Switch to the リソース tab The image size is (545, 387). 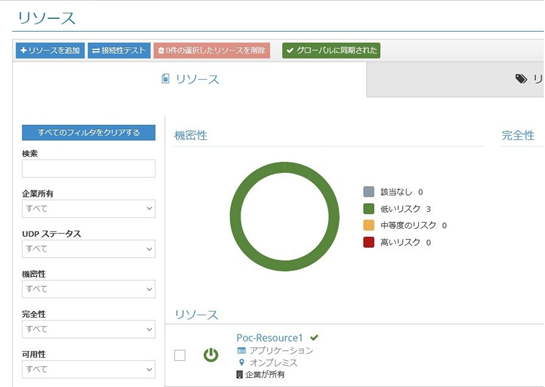pyautogui.click(x=190, y=79)
